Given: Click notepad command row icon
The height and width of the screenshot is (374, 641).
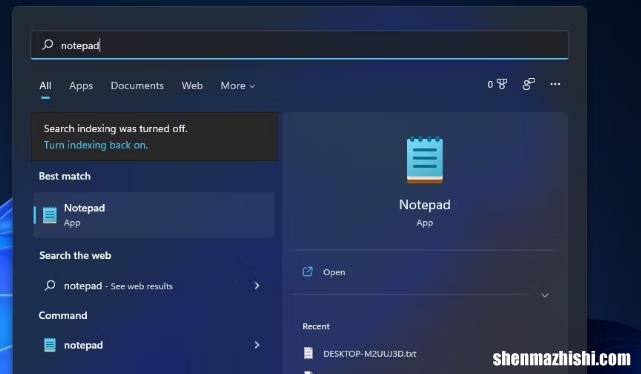Looking at the screenshot, I should (50, 345).
